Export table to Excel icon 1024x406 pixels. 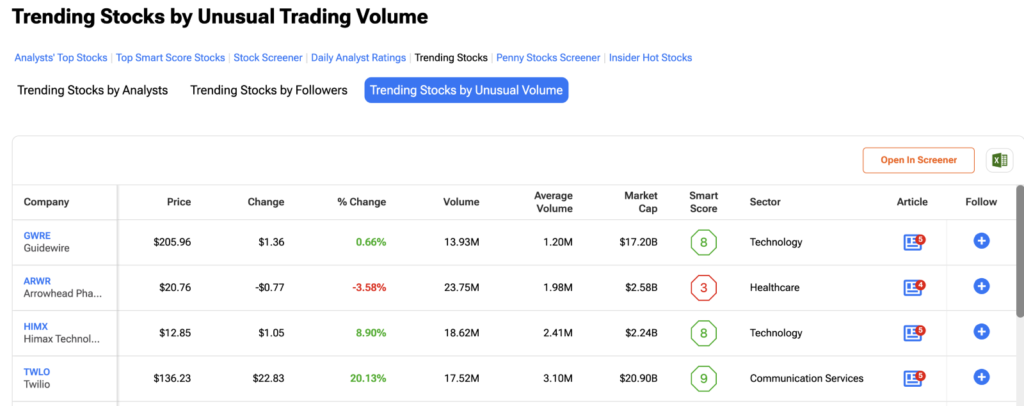click(x=999, y=160)
